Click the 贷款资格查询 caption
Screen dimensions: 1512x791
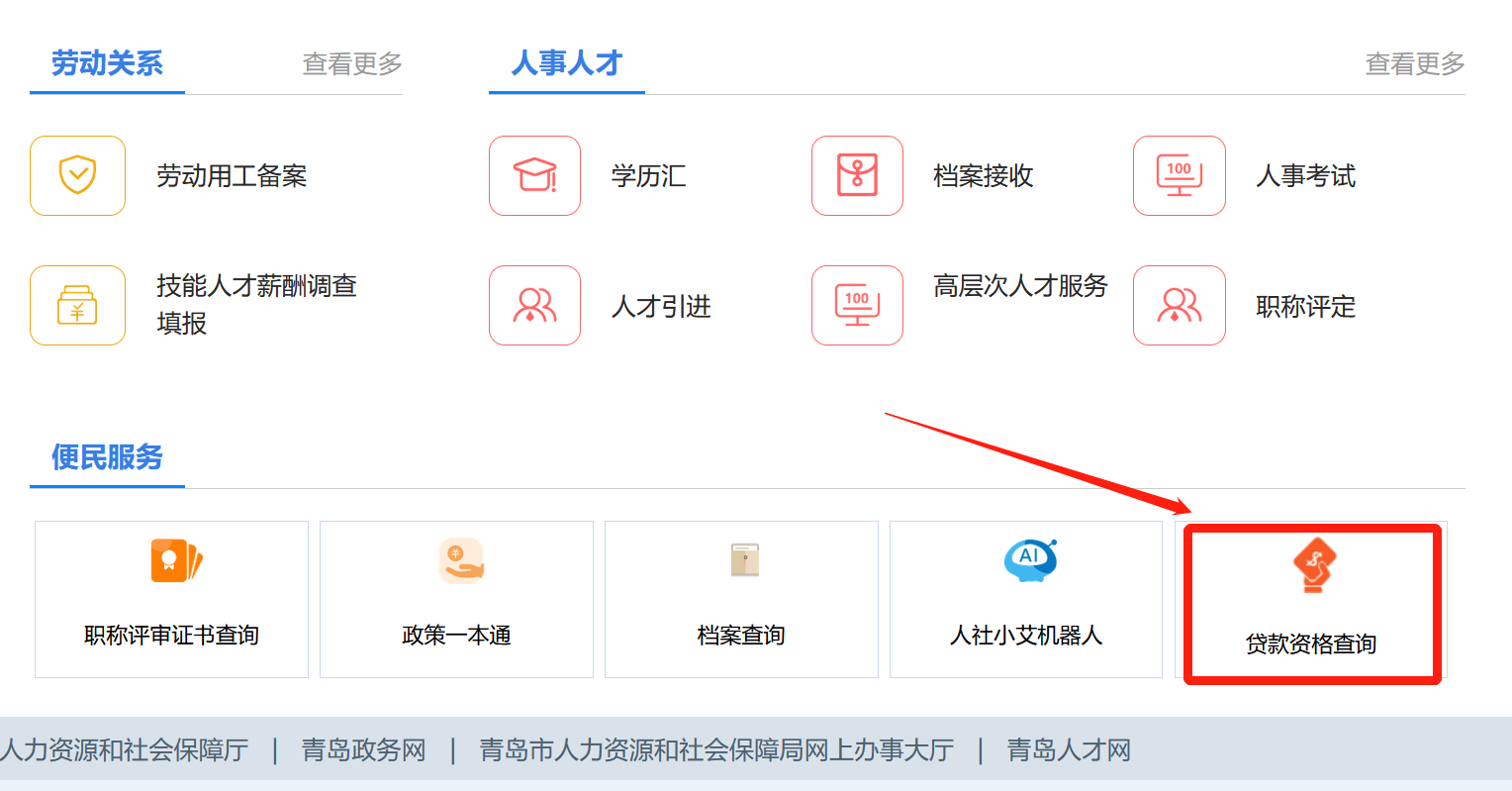(1311, 644)
